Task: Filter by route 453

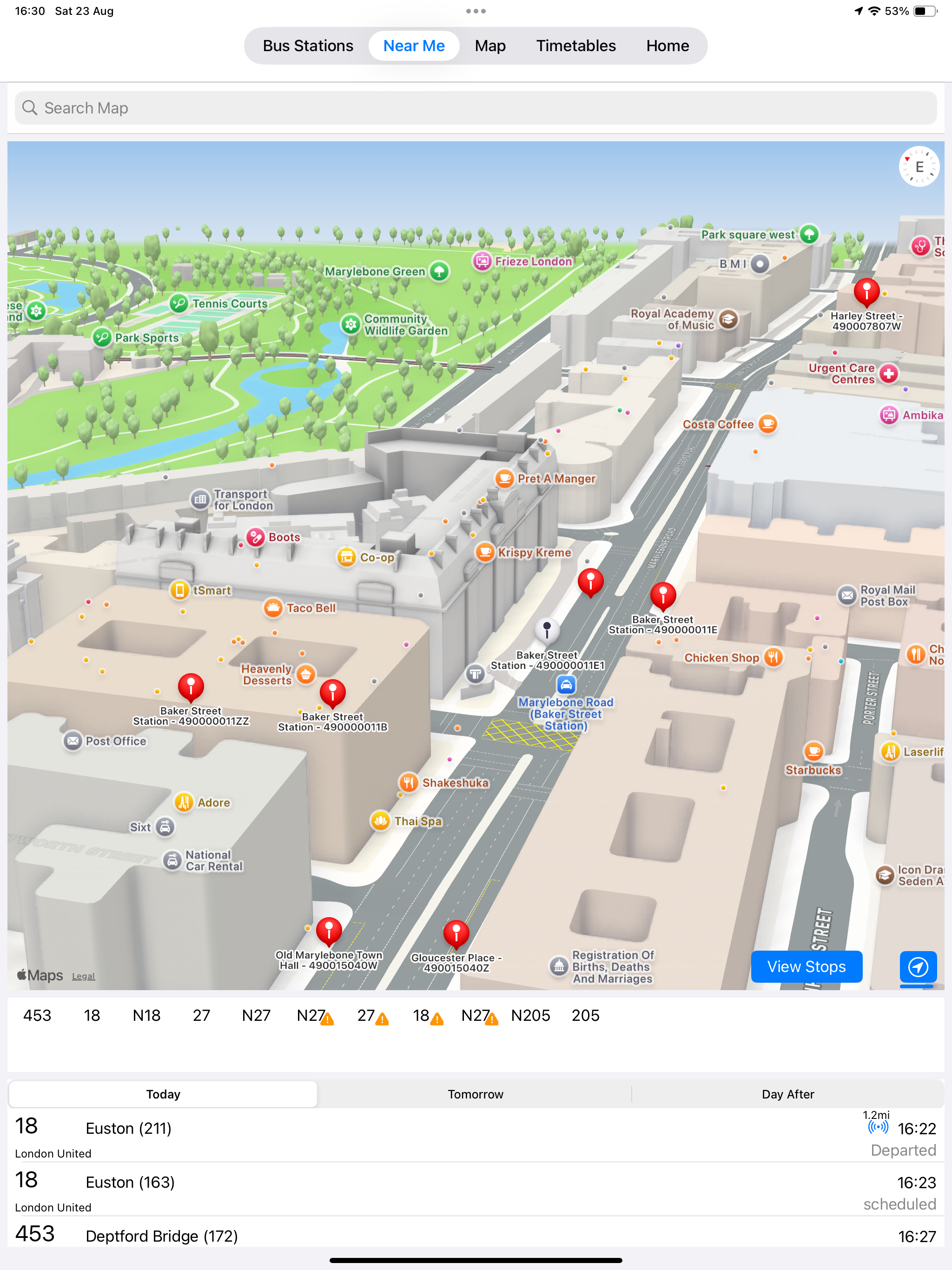Action: pyautogui.click(x=37, y=1016)
